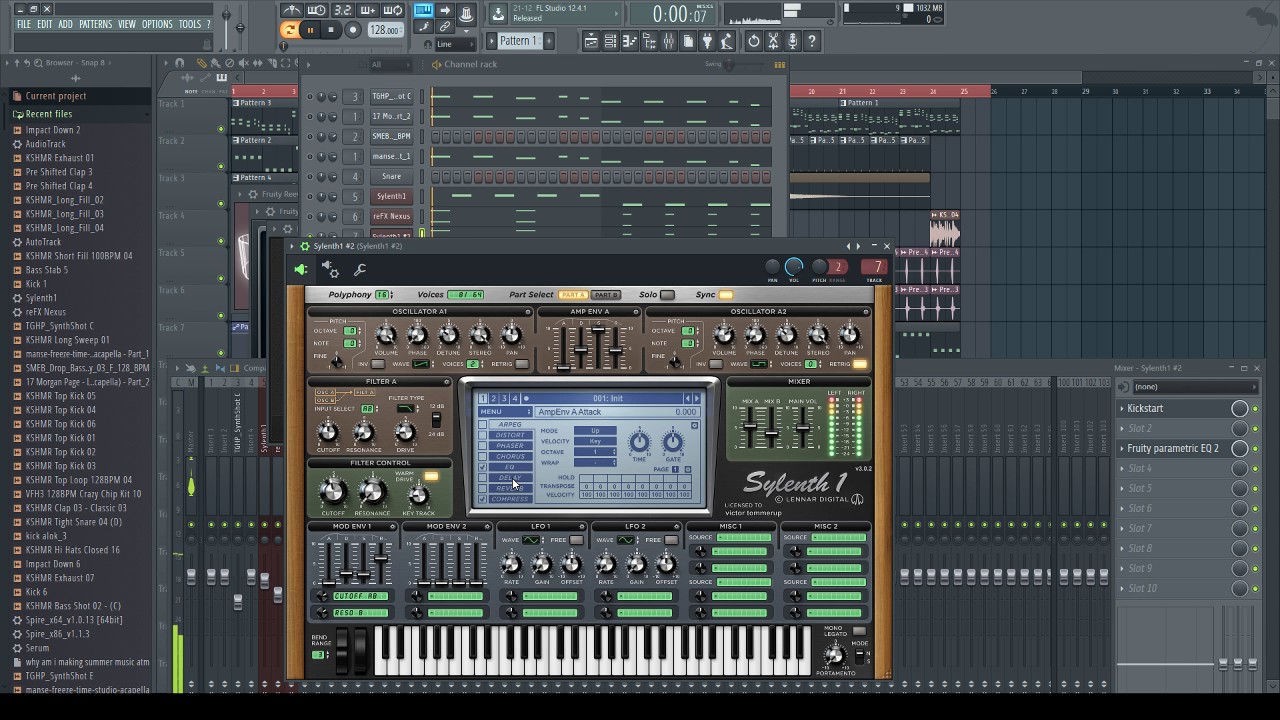Screen dimensions: 1280x720
Task: Select the reFX Nexus channel button
Action: point(391,216)
